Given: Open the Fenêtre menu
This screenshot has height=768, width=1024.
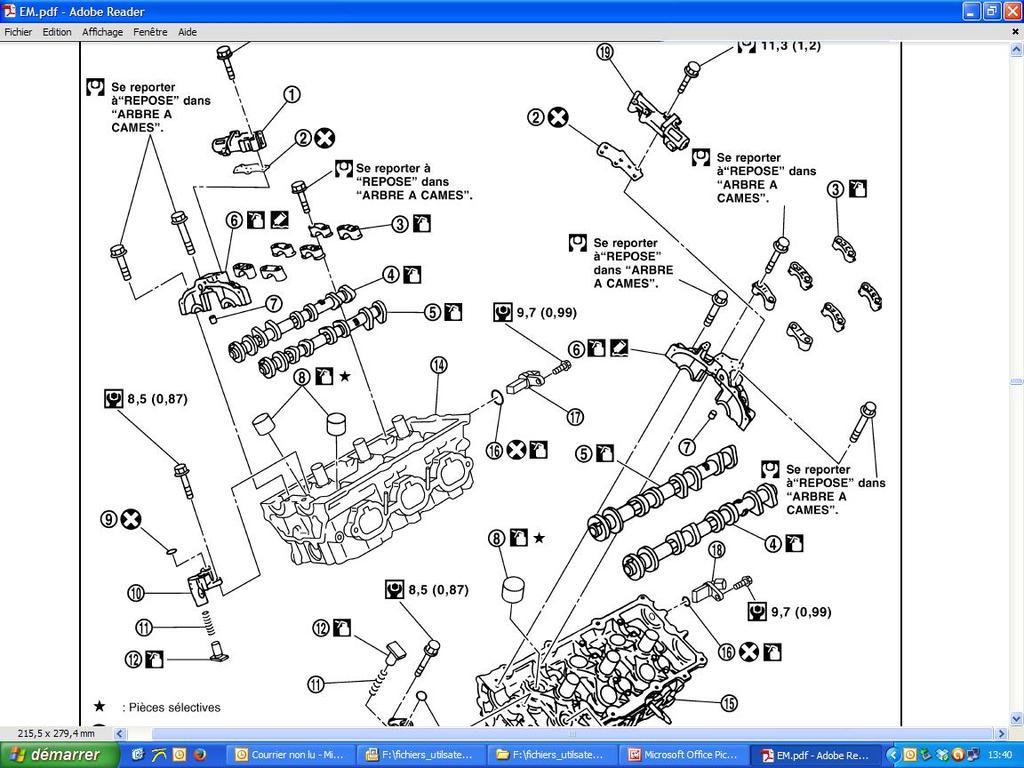Looking at the screenshot, I should [150, 32].
